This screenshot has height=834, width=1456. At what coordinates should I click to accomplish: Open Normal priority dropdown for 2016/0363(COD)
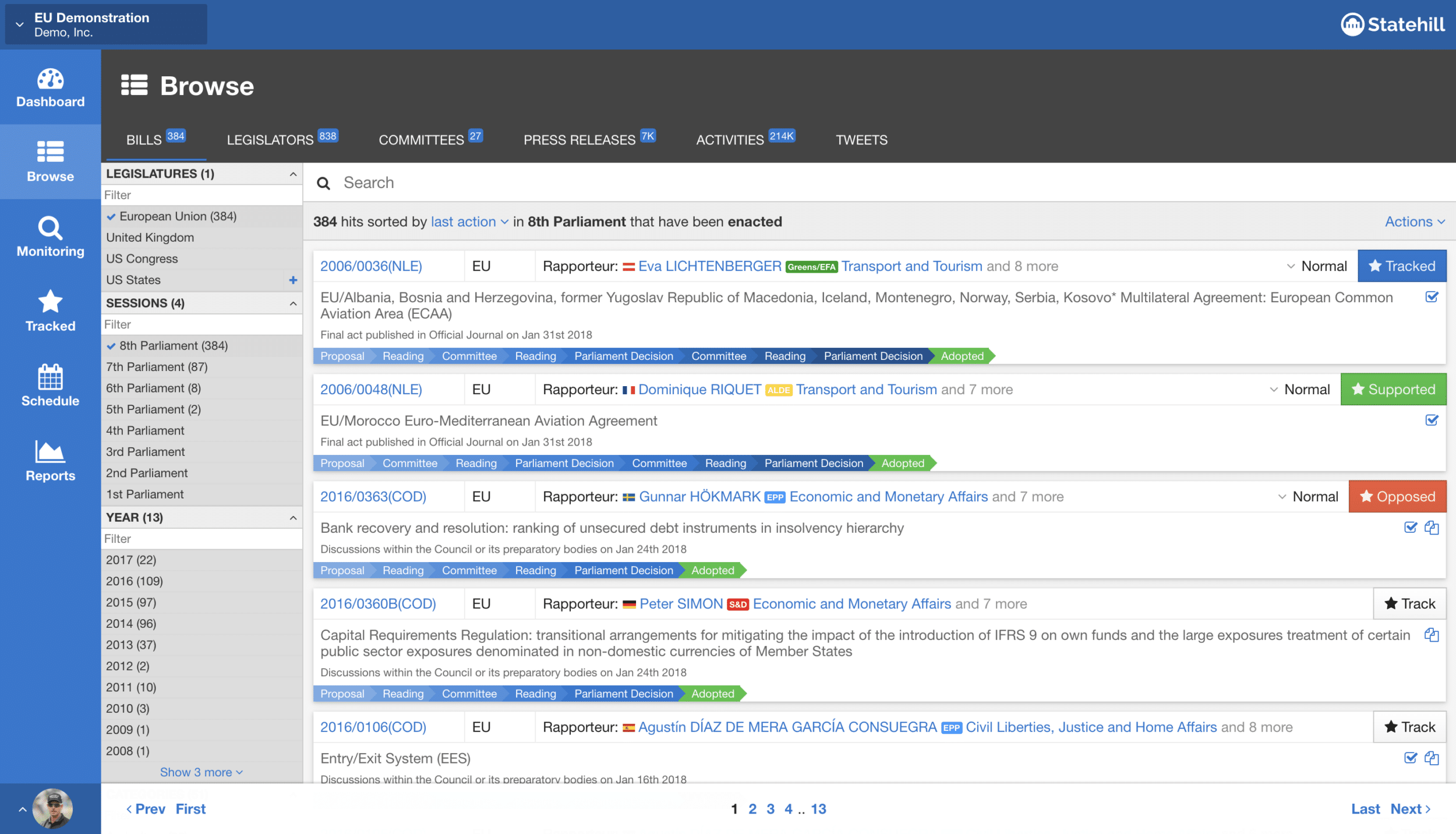tap(1308, 496)
